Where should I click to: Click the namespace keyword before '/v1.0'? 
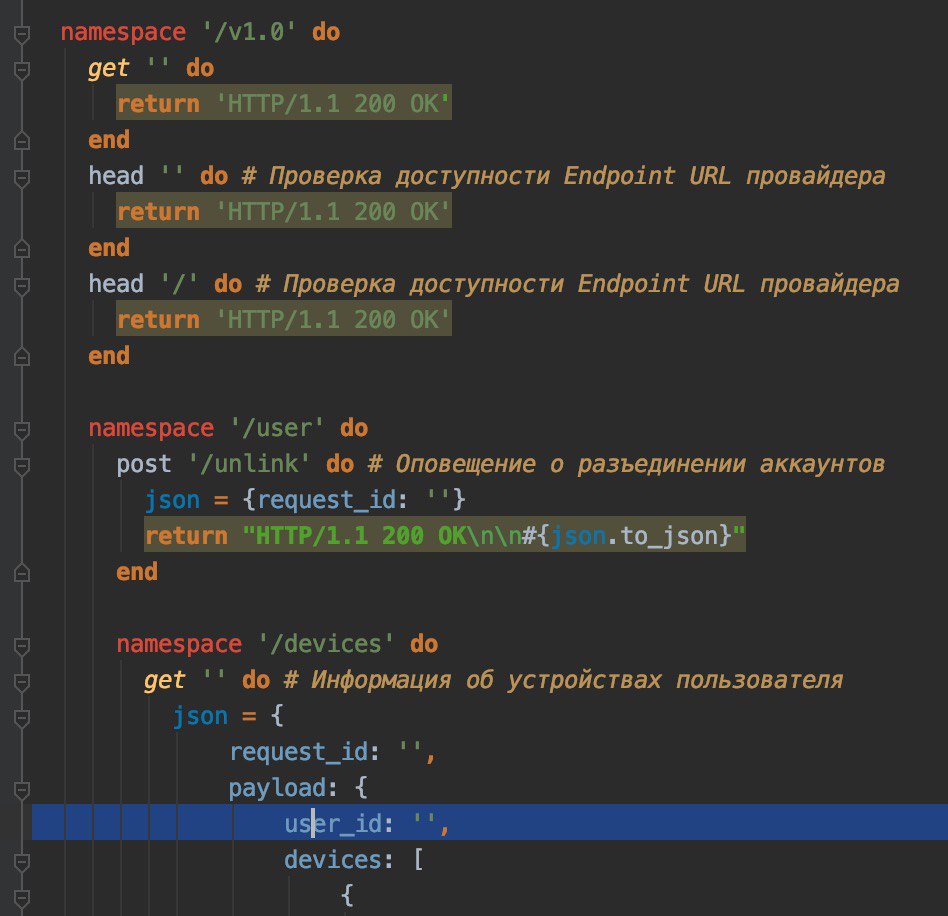[x=123, y=32]
